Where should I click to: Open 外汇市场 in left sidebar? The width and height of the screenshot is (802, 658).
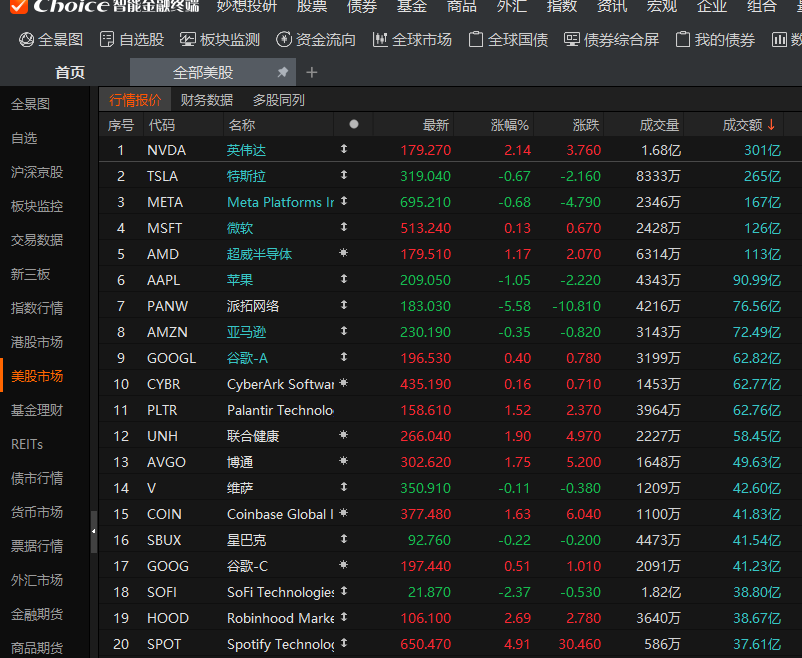(37, 580)
